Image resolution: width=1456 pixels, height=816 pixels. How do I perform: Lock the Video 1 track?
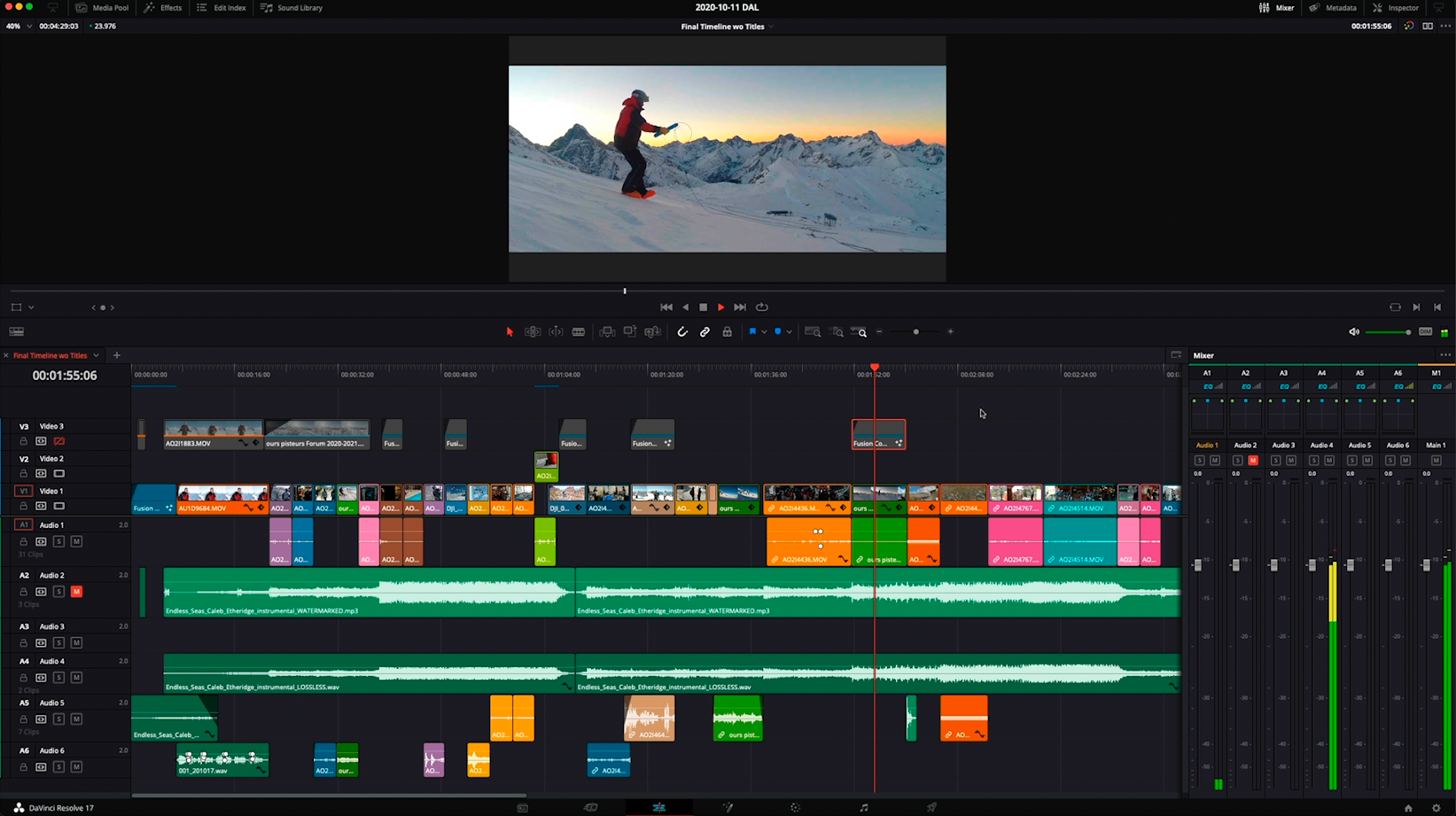pos(24,507)
